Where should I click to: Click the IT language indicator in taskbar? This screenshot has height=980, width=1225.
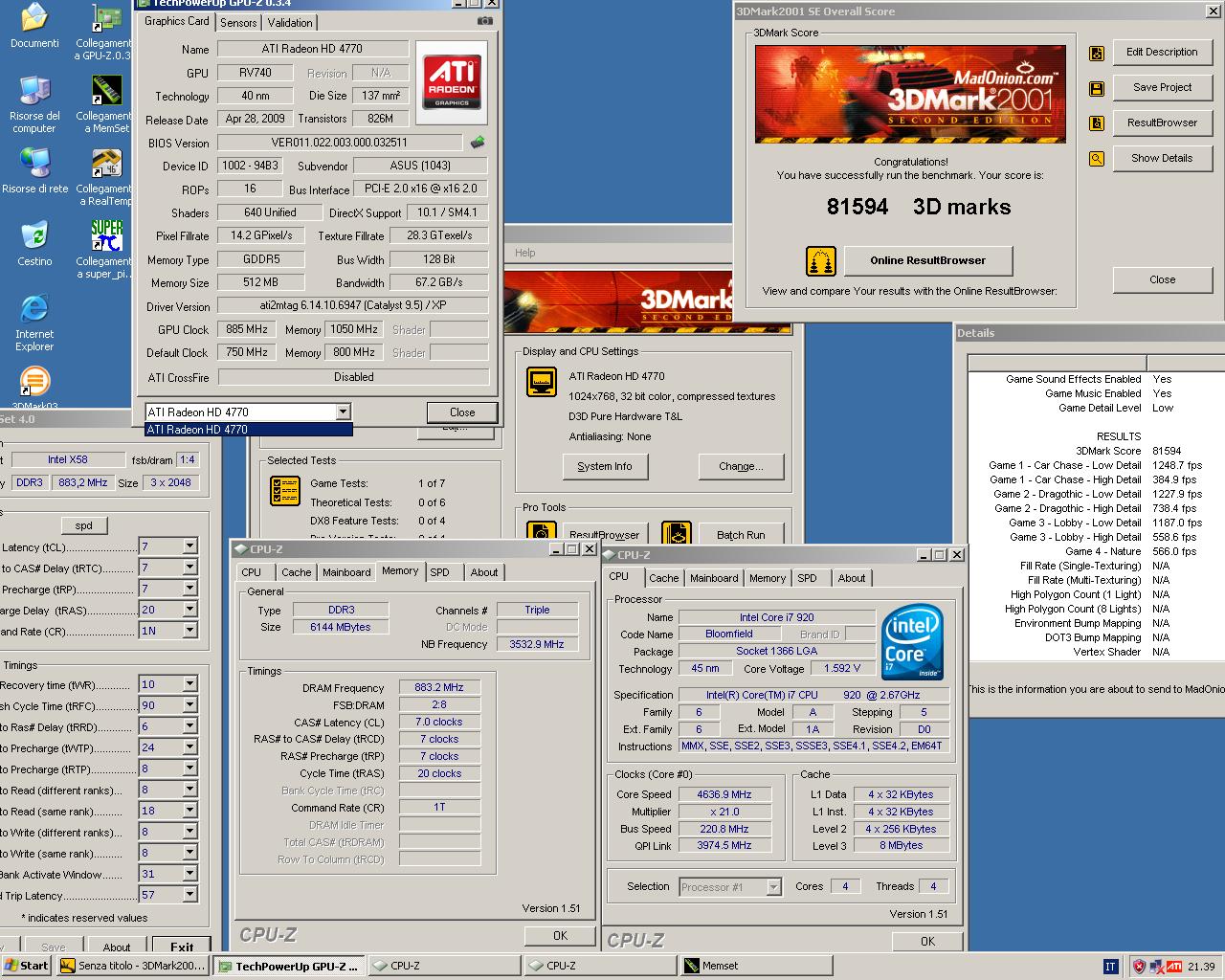pyautogui.click(x=1110, y=967)
